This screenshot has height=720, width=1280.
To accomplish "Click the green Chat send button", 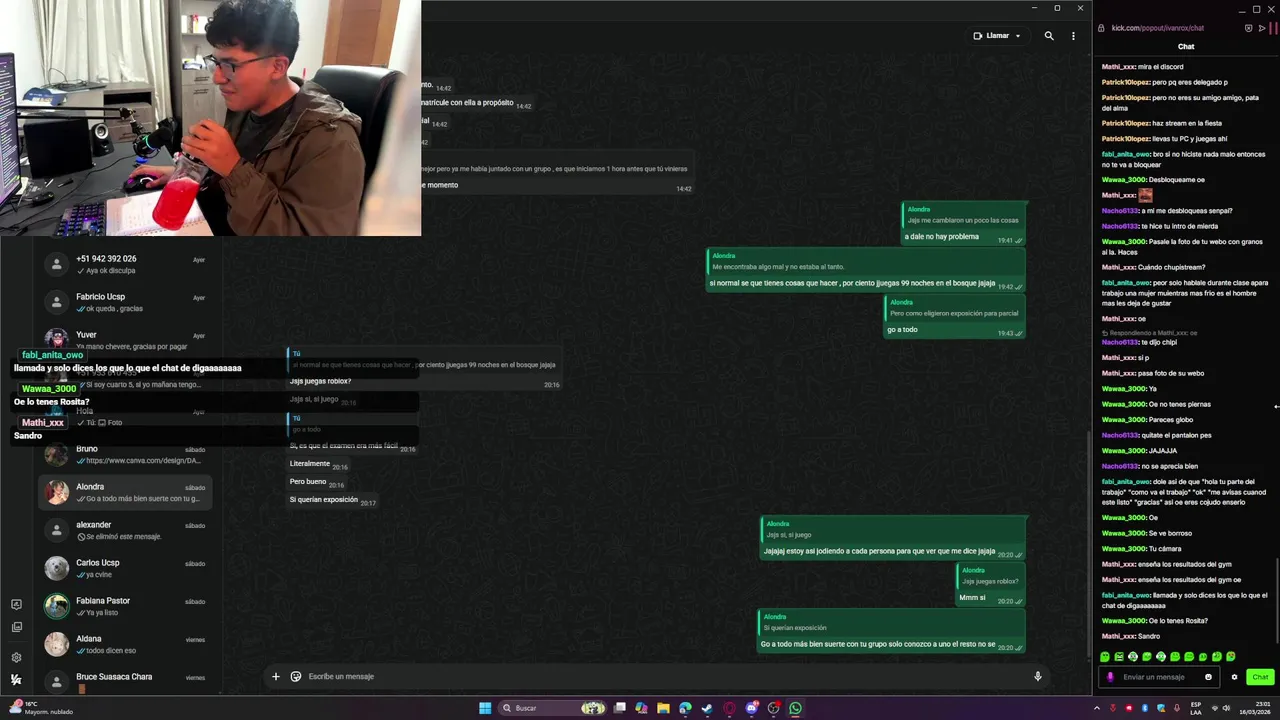I will pyautogui.click(x=1260, y=677).
